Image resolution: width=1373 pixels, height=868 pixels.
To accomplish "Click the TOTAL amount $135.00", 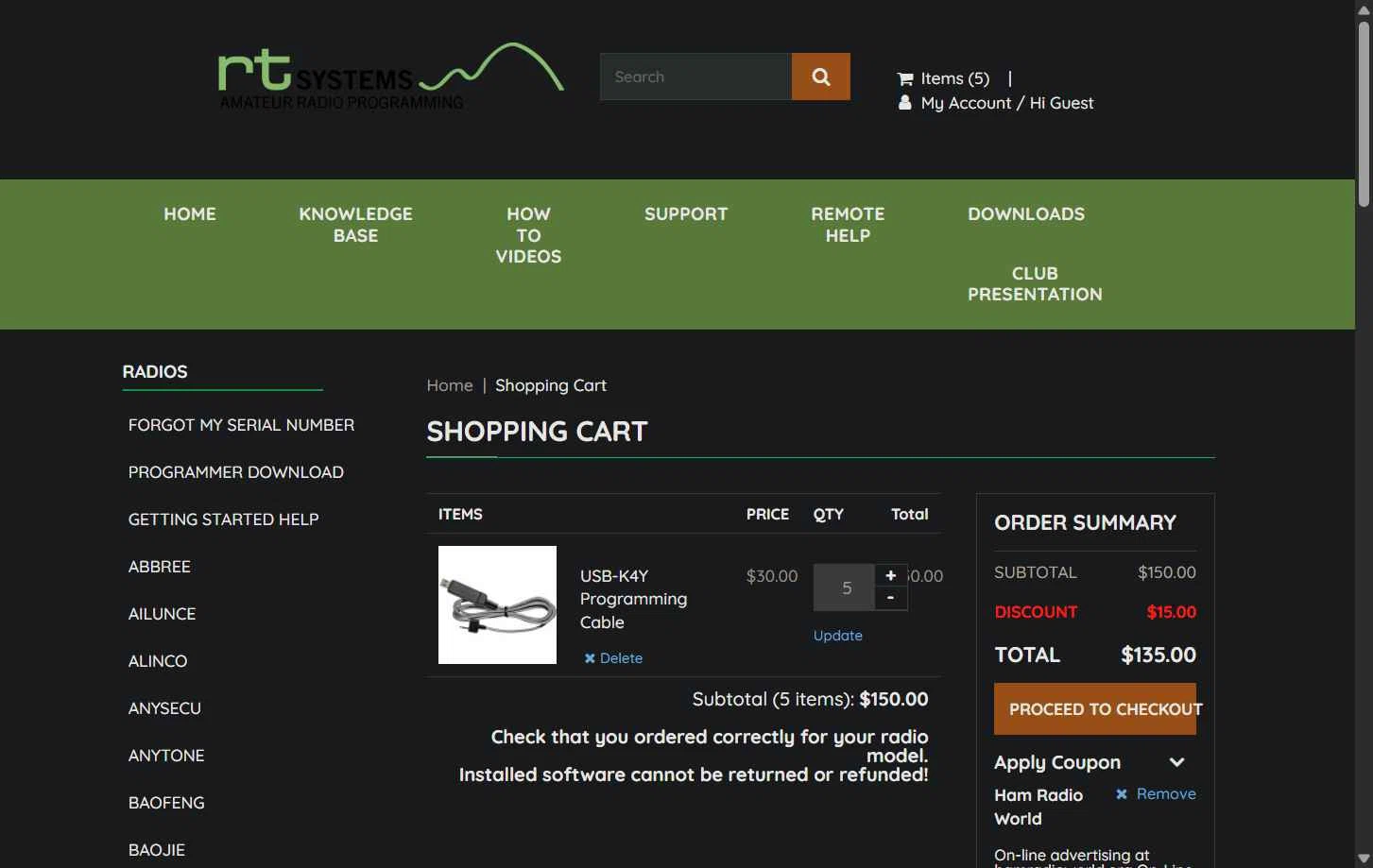I will click(1158, 655).
